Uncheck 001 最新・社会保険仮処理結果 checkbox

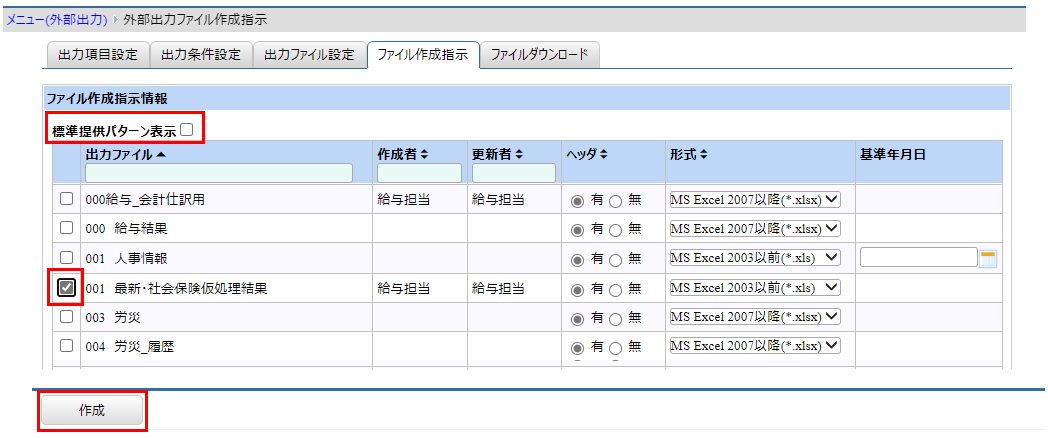click(x=66, y=288)
